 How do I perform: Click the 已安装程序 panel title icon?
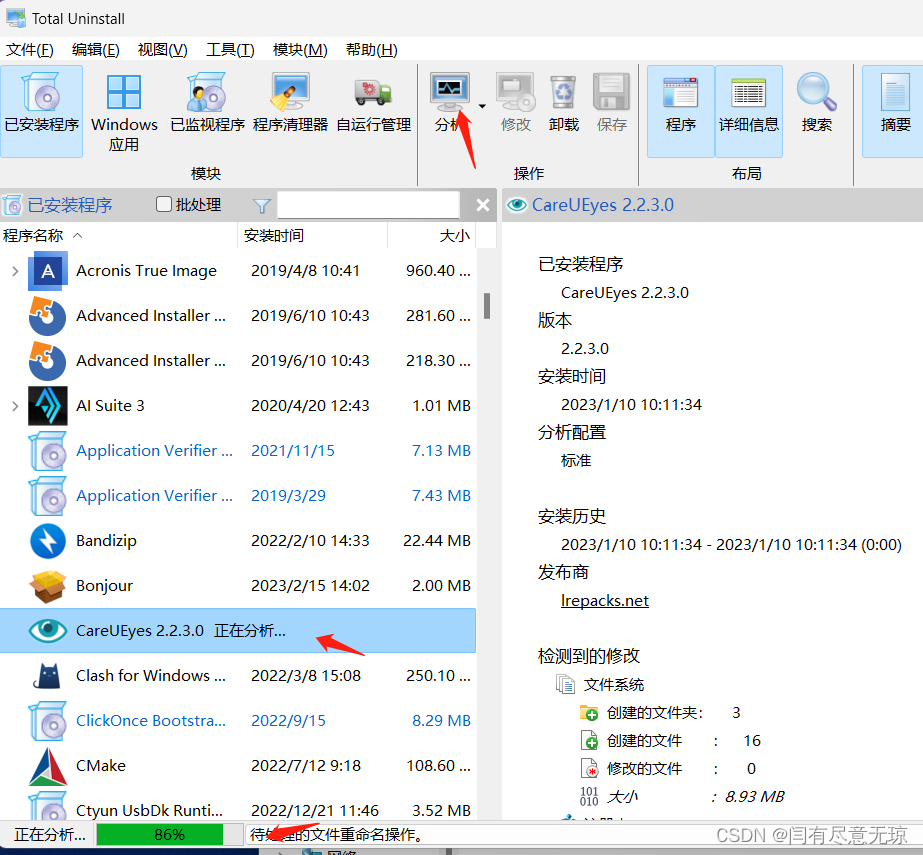tap(12, 205)
